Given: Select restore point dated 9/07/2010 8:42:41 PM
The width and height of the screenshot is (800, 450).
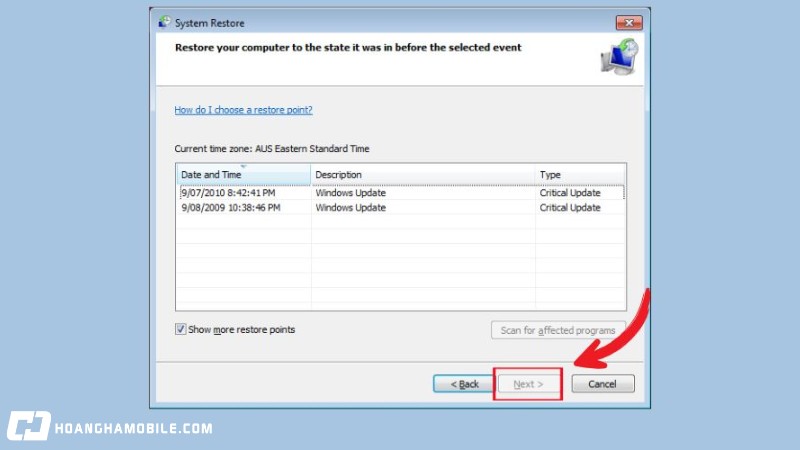Looking at the screenshot, I should tap(401, 193).
